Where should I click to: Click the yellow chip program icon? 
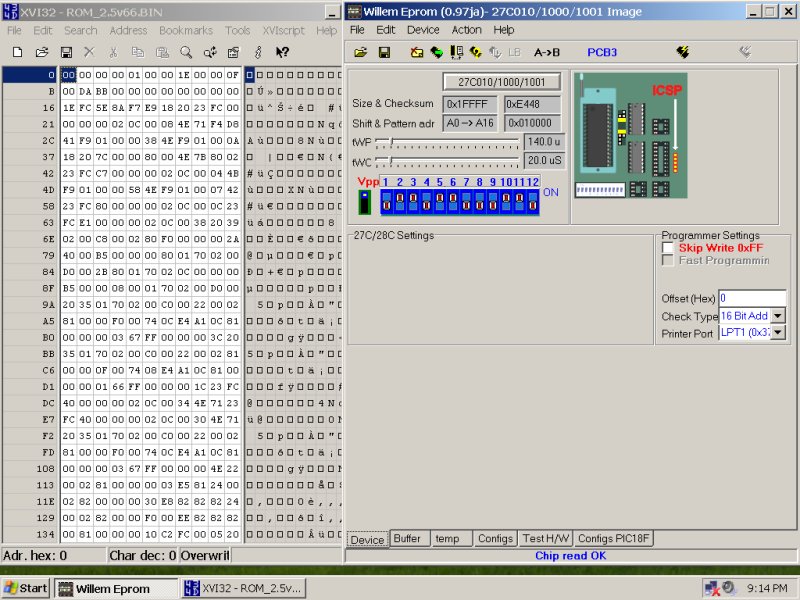[x=682, y=52]
